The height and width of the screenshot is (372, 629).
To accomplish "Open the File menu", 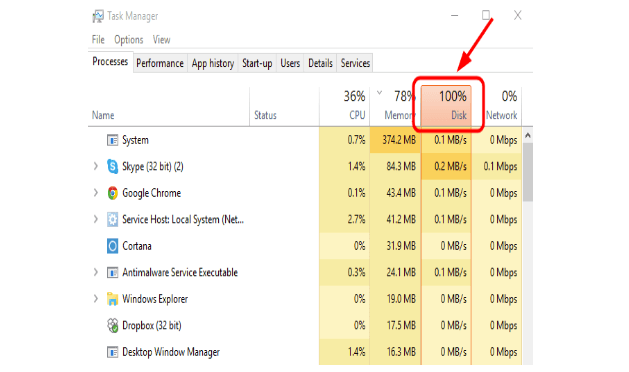I will (x=98, y=40).
